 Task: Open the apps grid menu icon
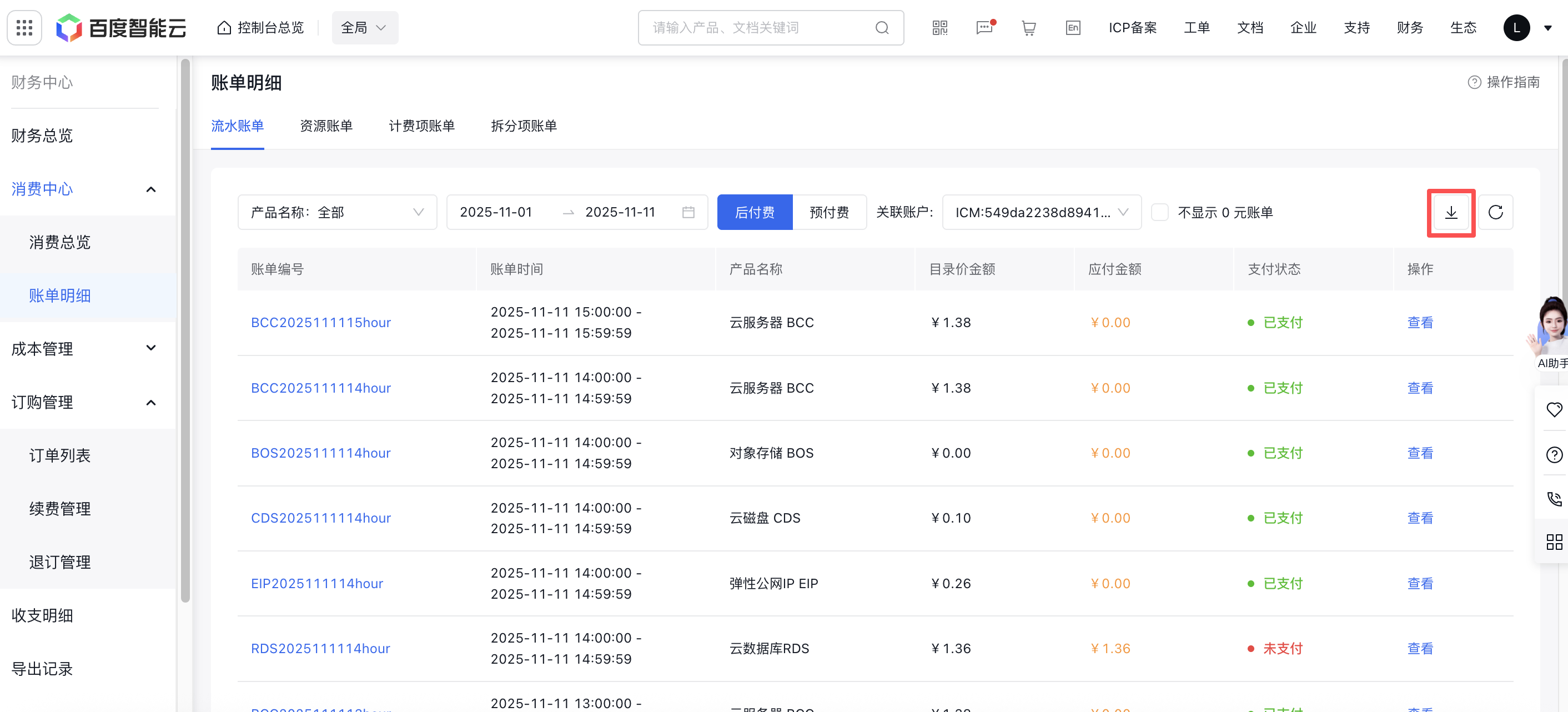pos(24,27)
